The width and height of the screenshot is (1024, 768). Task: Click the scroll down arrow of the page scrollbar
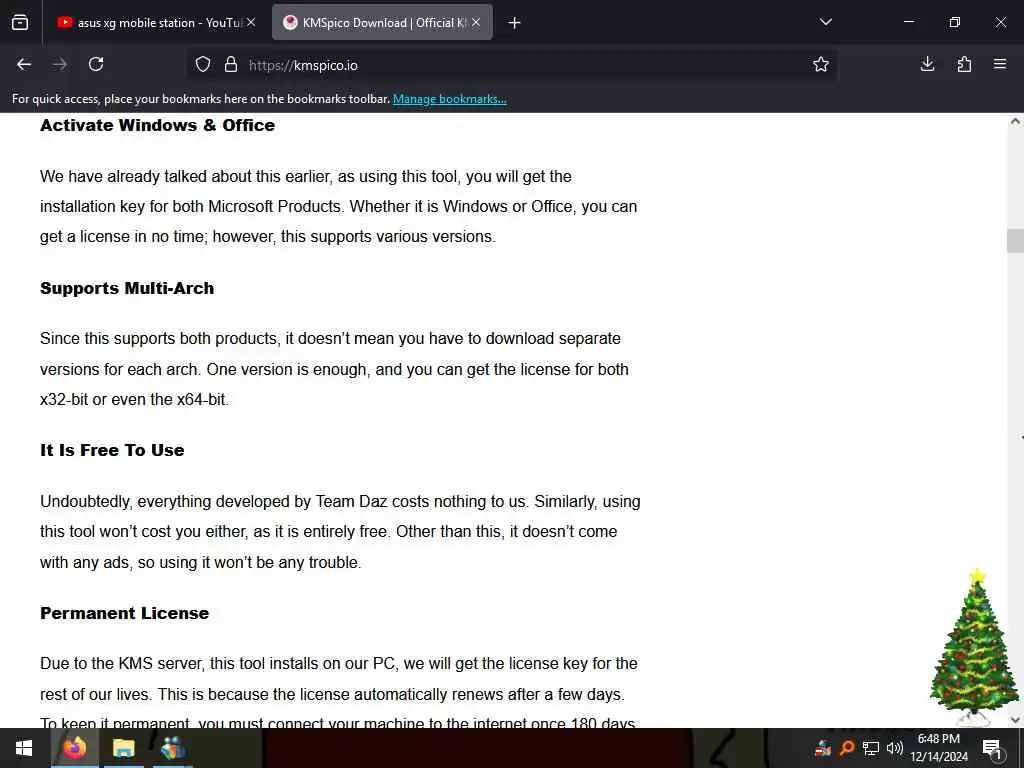[x=1016, y=720]
